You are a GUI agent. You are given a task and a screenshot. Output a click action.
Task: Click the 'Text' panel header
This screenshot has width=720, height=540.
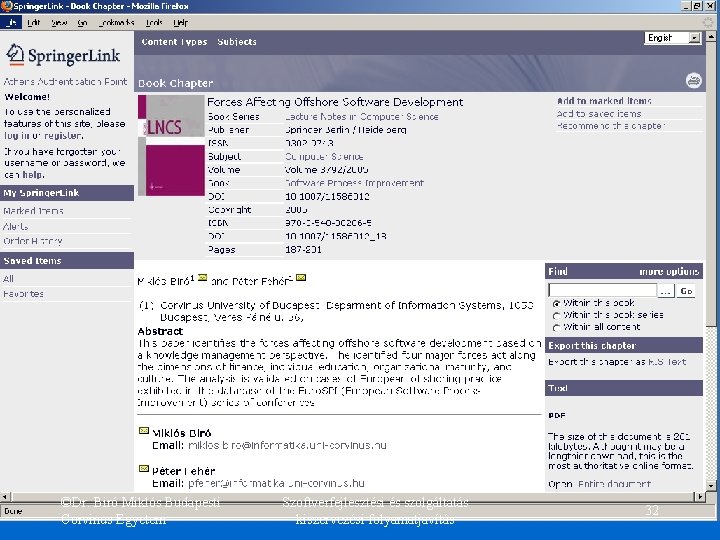(624, 388)
